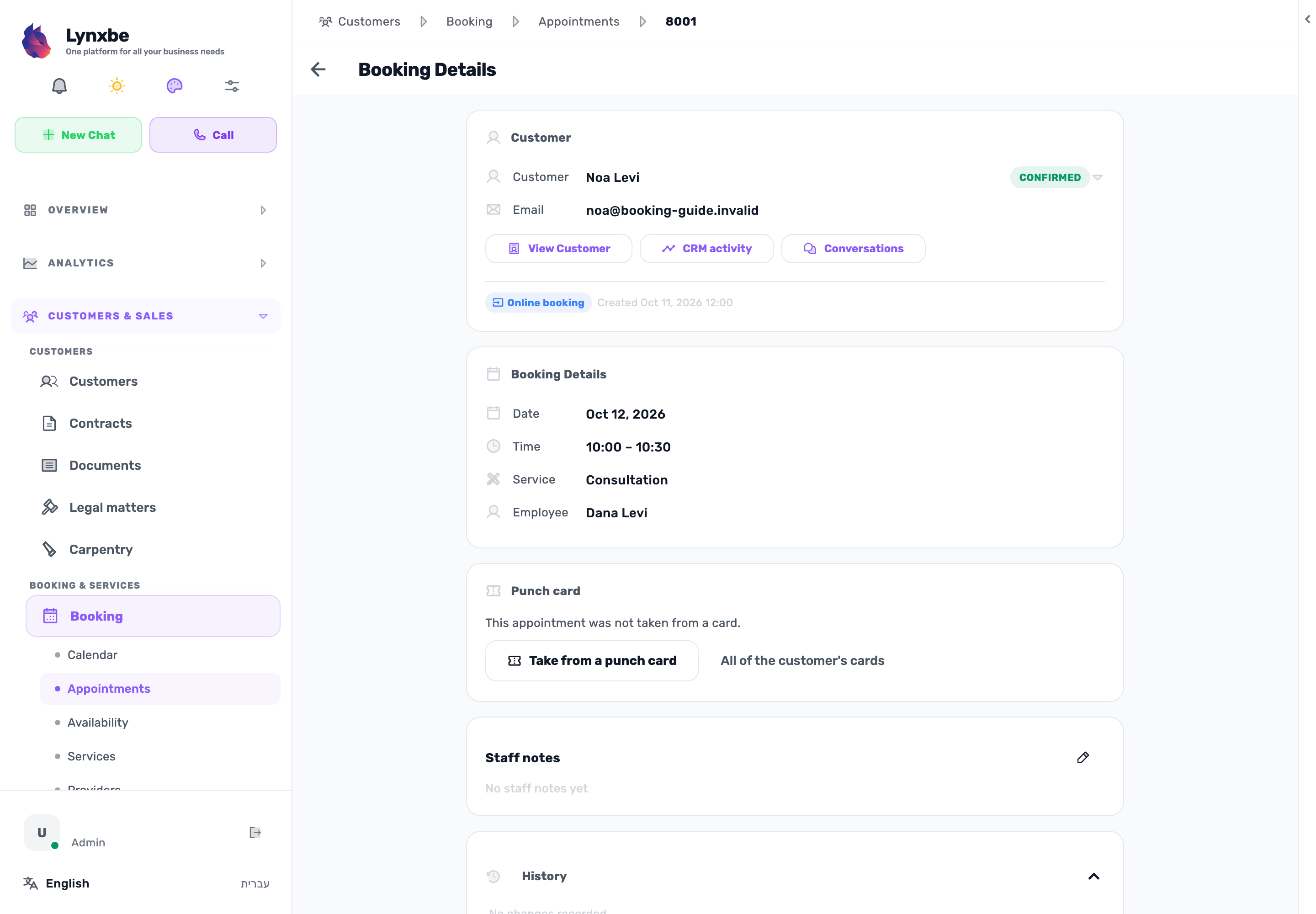The image size is (1316, 914).
Task: Collapse the right panel chevron
Action: pyautogui.click(x=1307, y=20)
